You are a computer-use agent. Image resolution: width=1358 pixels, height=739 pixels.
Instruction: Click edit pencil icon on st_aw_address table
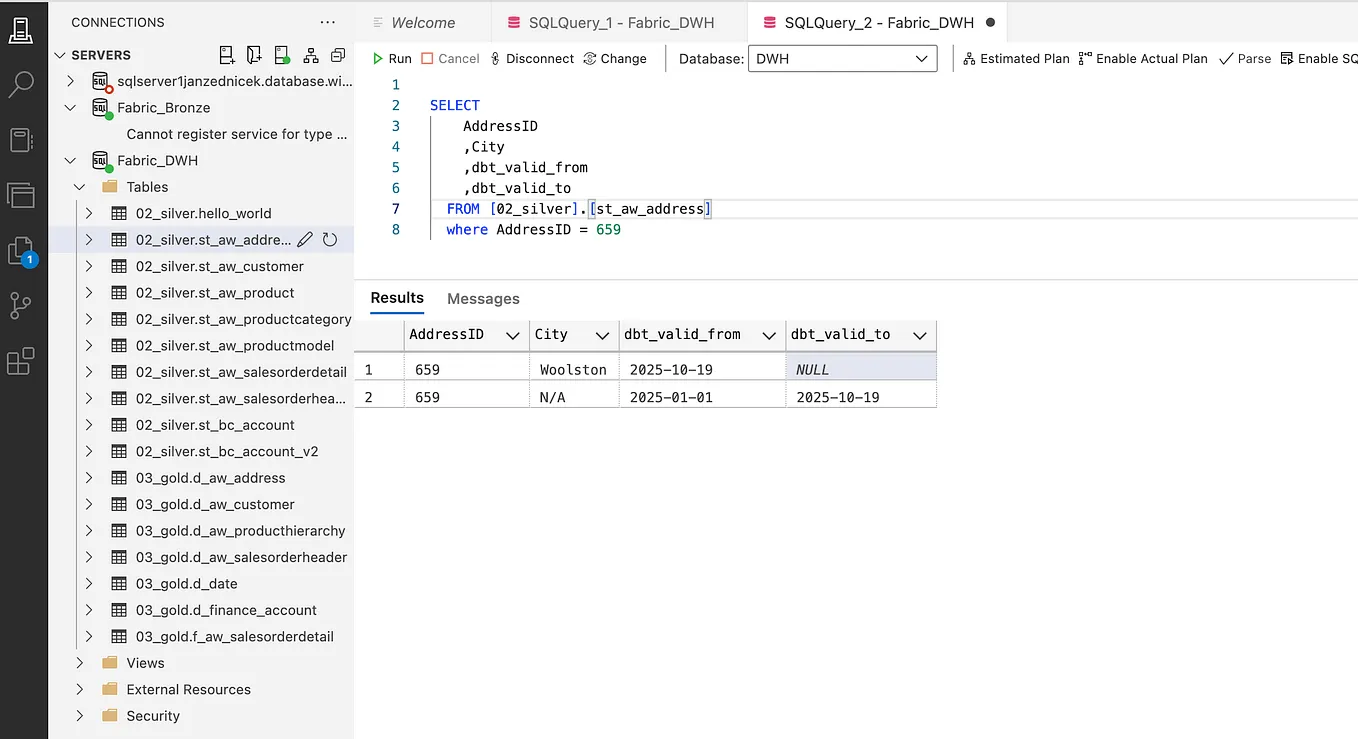point(305,240)
